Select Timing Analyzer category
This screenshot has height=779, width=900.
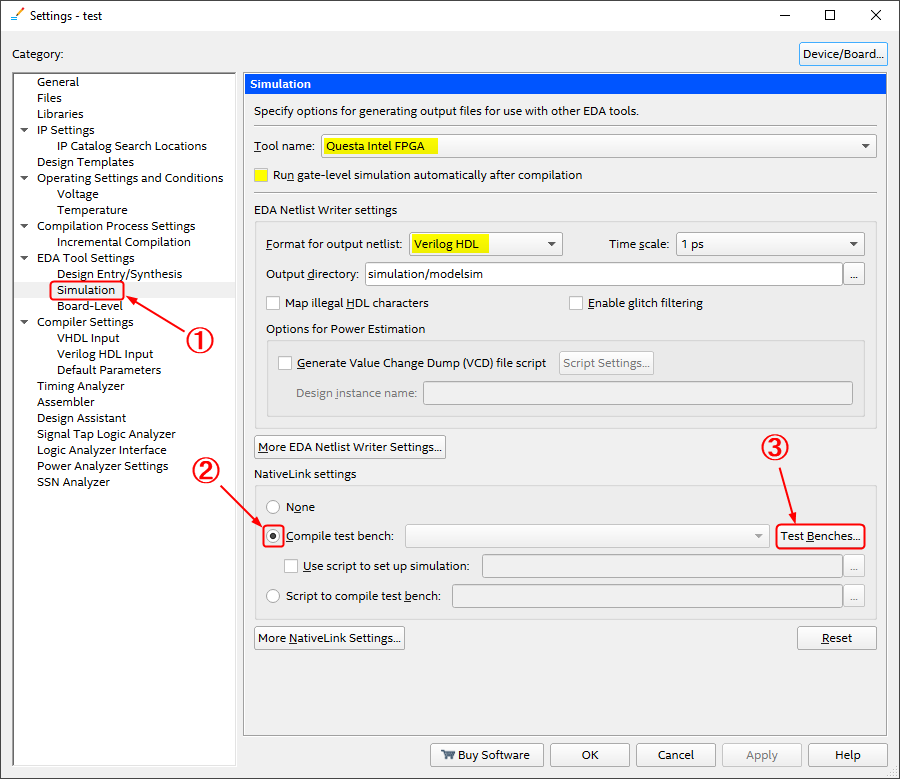click(x=81, y=386)
